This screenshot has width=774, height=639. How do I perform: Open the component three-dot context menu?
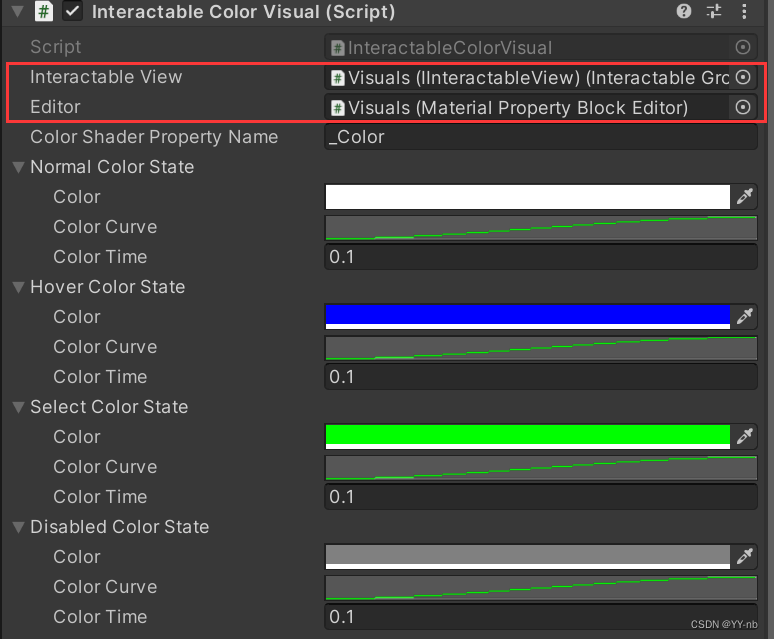tap(744, 11)
